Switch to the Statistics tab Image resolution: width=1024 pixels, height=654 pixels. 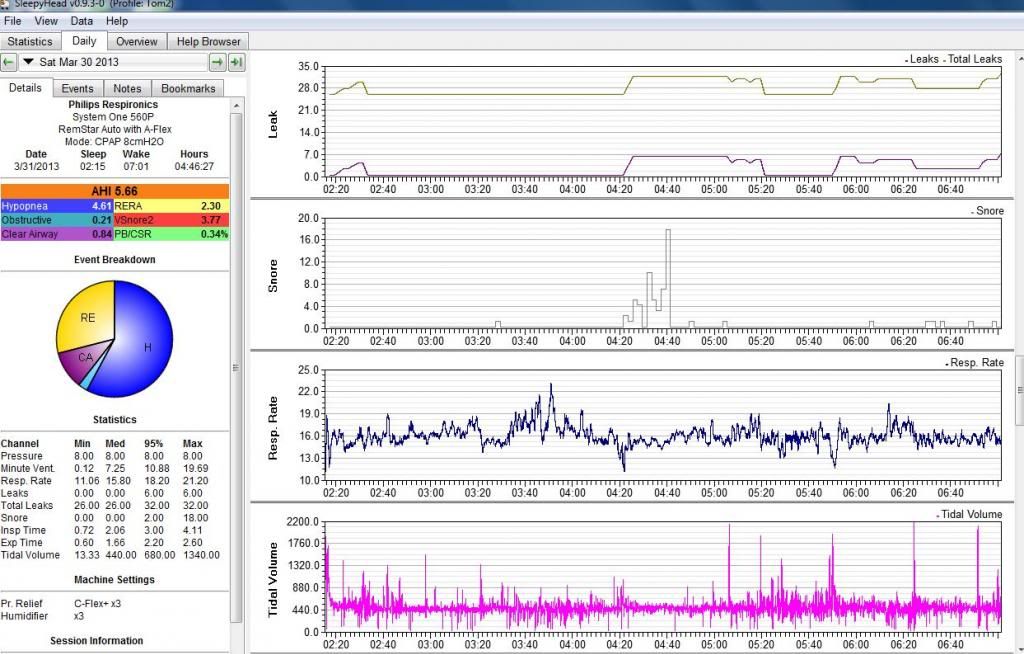(30, 42)
